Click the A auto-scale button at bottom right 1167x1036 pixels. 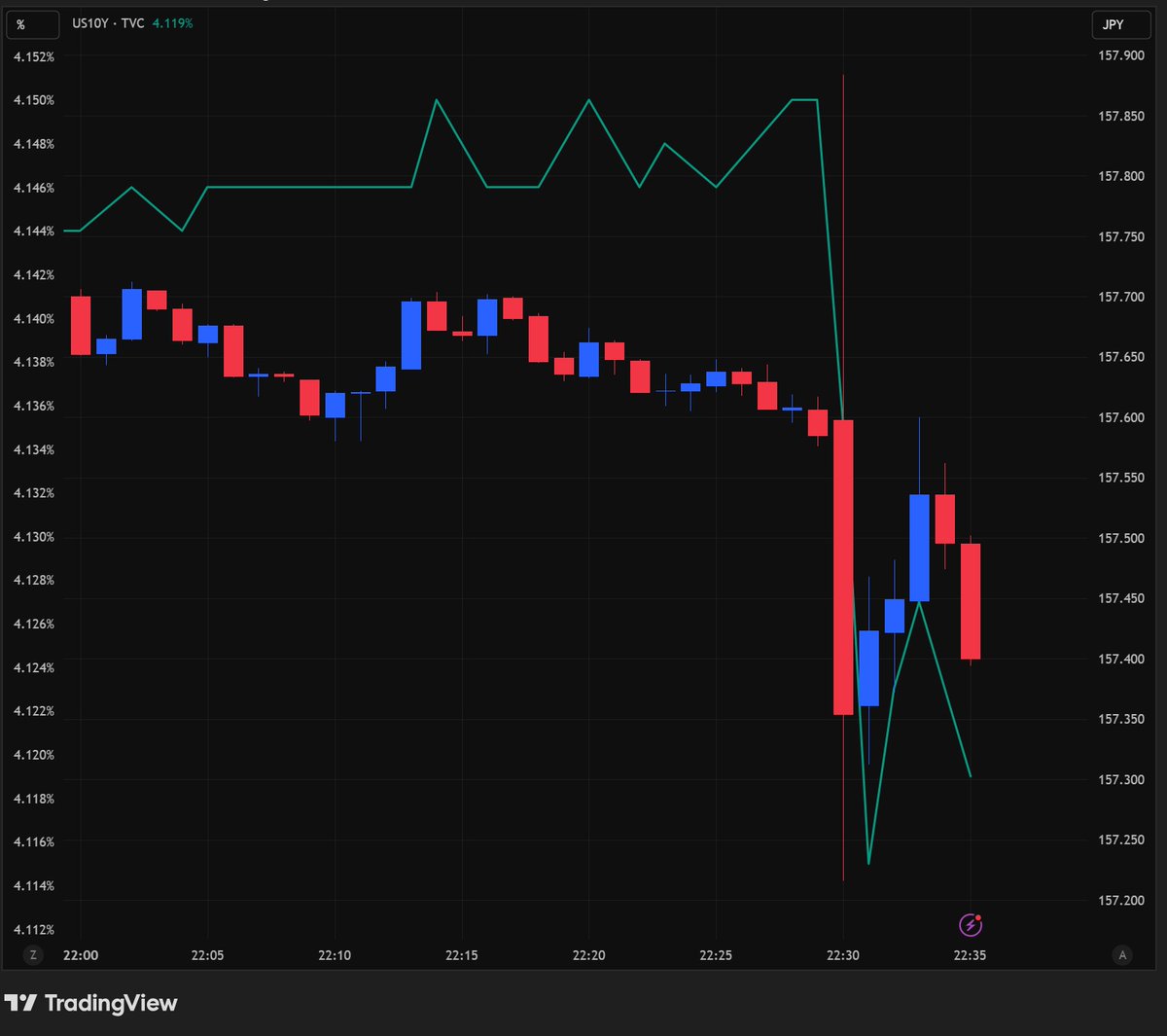(1124, 955)
